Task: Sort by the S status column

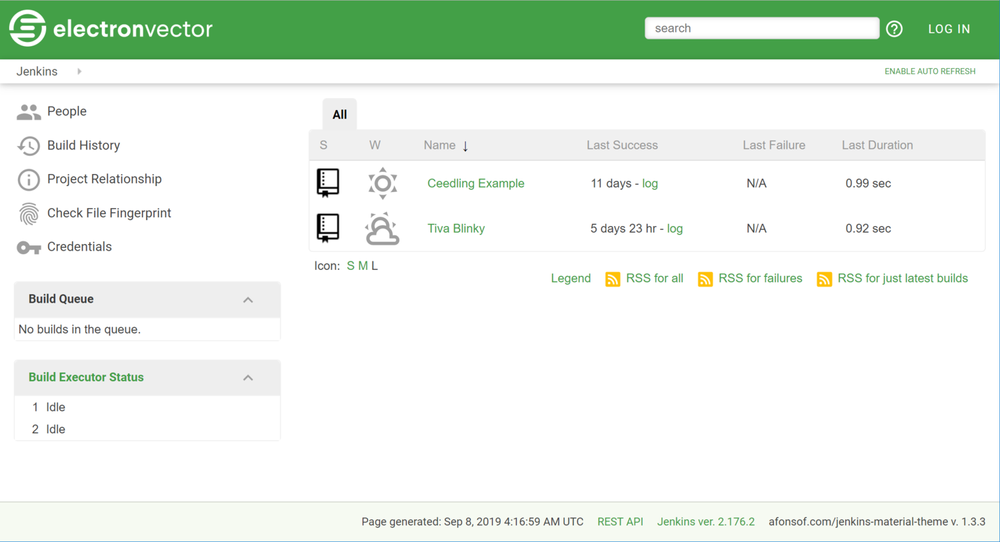Action: pyautogui.click(x=323, y=145)
